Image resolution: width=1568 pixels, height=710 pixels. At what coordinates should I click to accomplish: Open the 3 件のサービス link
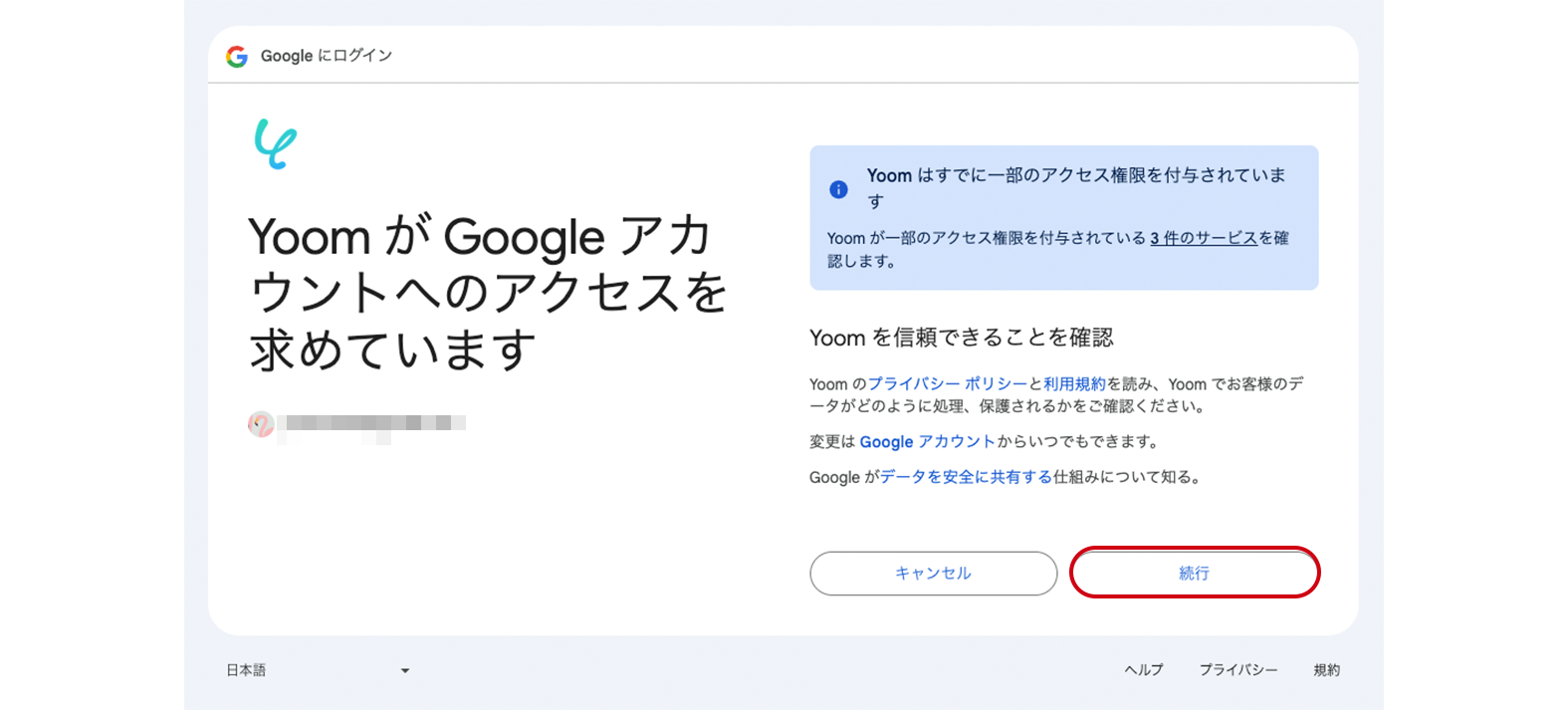[x=1204, y=238]
